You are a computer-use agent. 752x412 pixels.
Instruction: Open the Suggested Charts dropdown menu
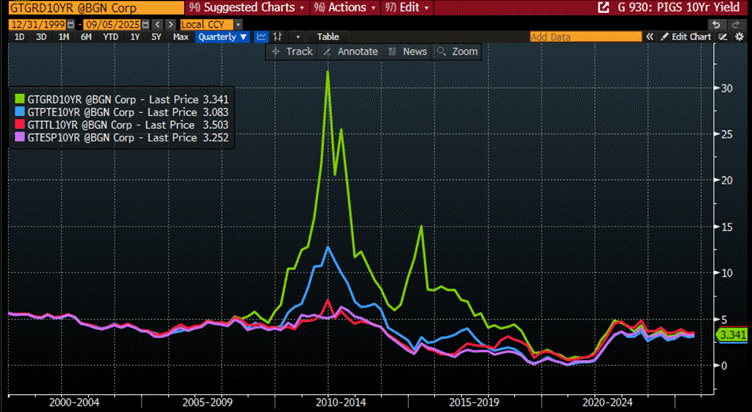[247, 8]
